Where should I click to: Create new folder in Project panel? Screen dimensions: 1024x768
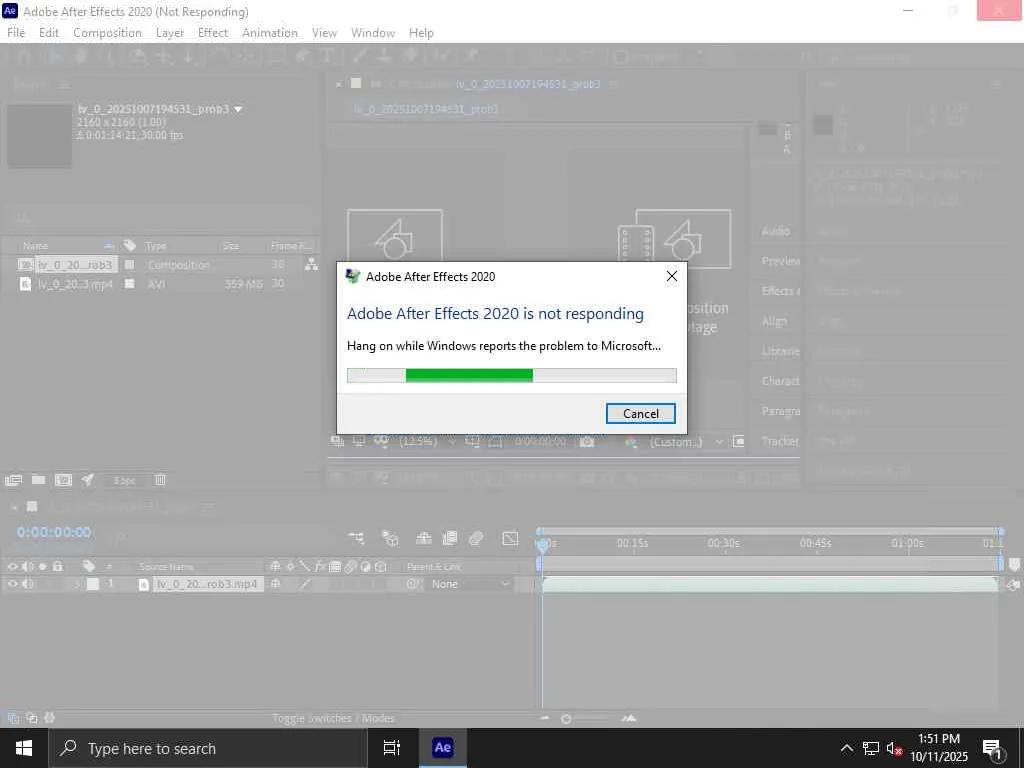click(x=39, y=480)
